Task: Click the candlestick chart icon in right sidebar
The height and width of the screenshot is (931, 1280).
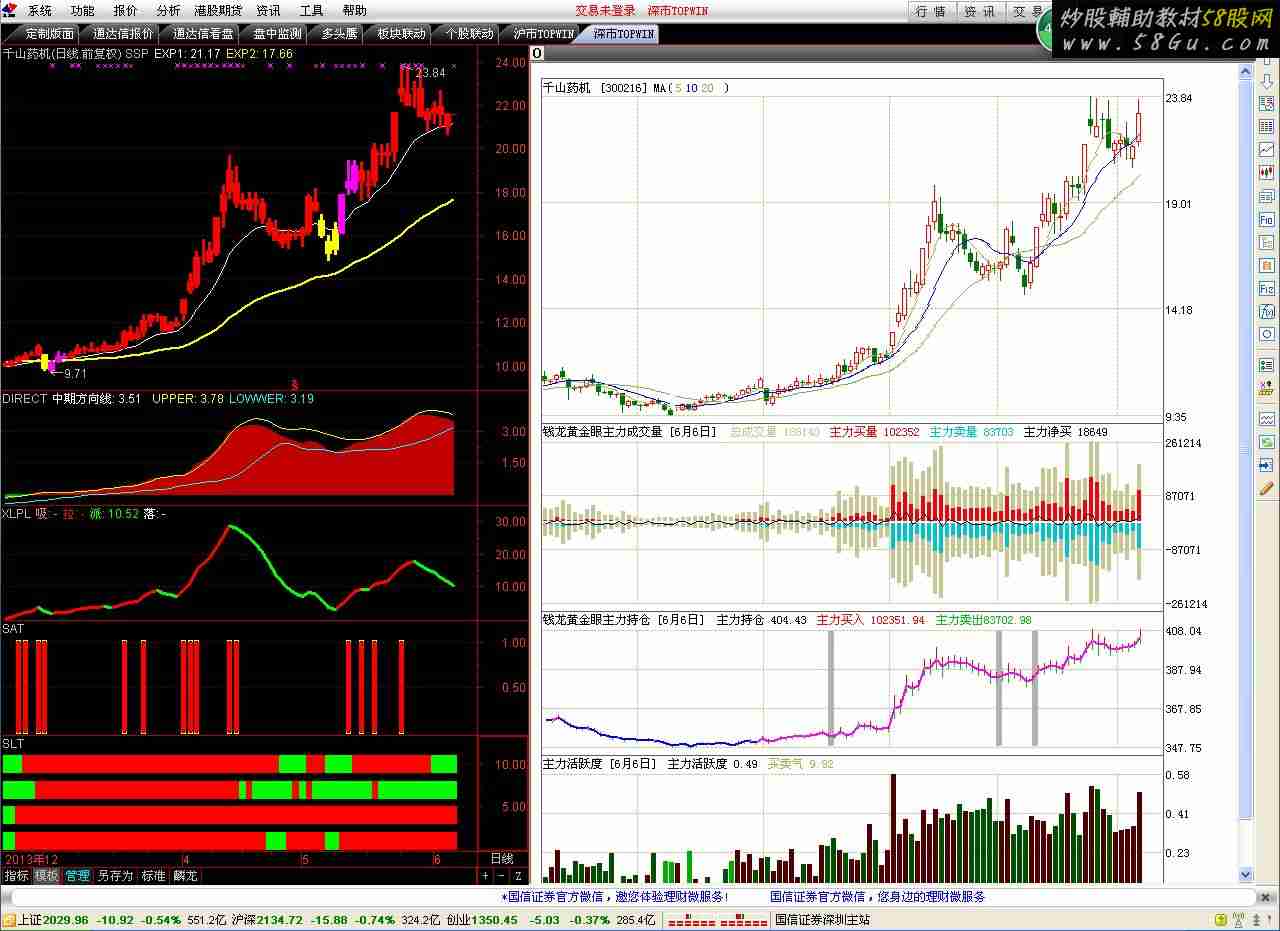Action: (1266, 173)
